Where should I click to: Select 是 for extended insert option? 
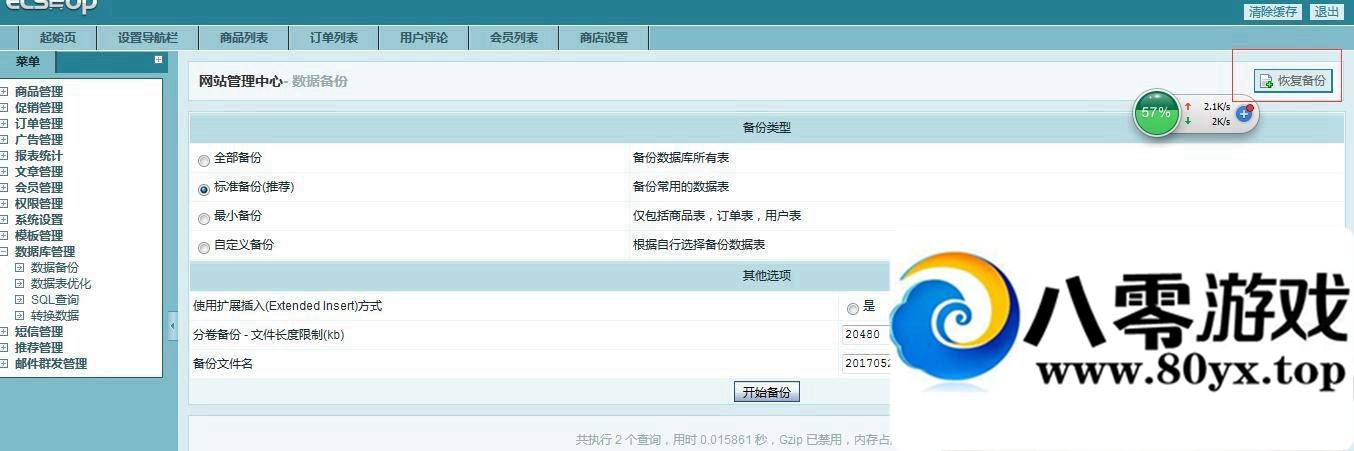pyautogui.click(x=852, y=308)
